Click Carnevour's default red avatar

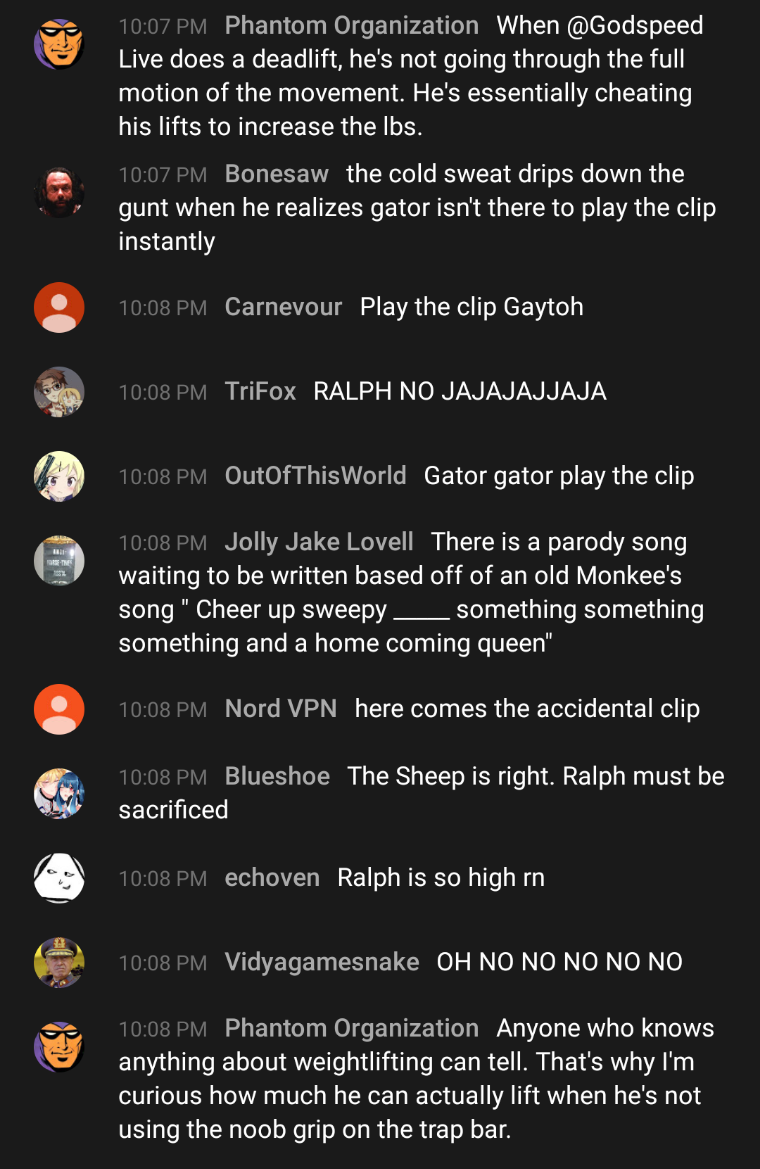click(x=59, y=307)
